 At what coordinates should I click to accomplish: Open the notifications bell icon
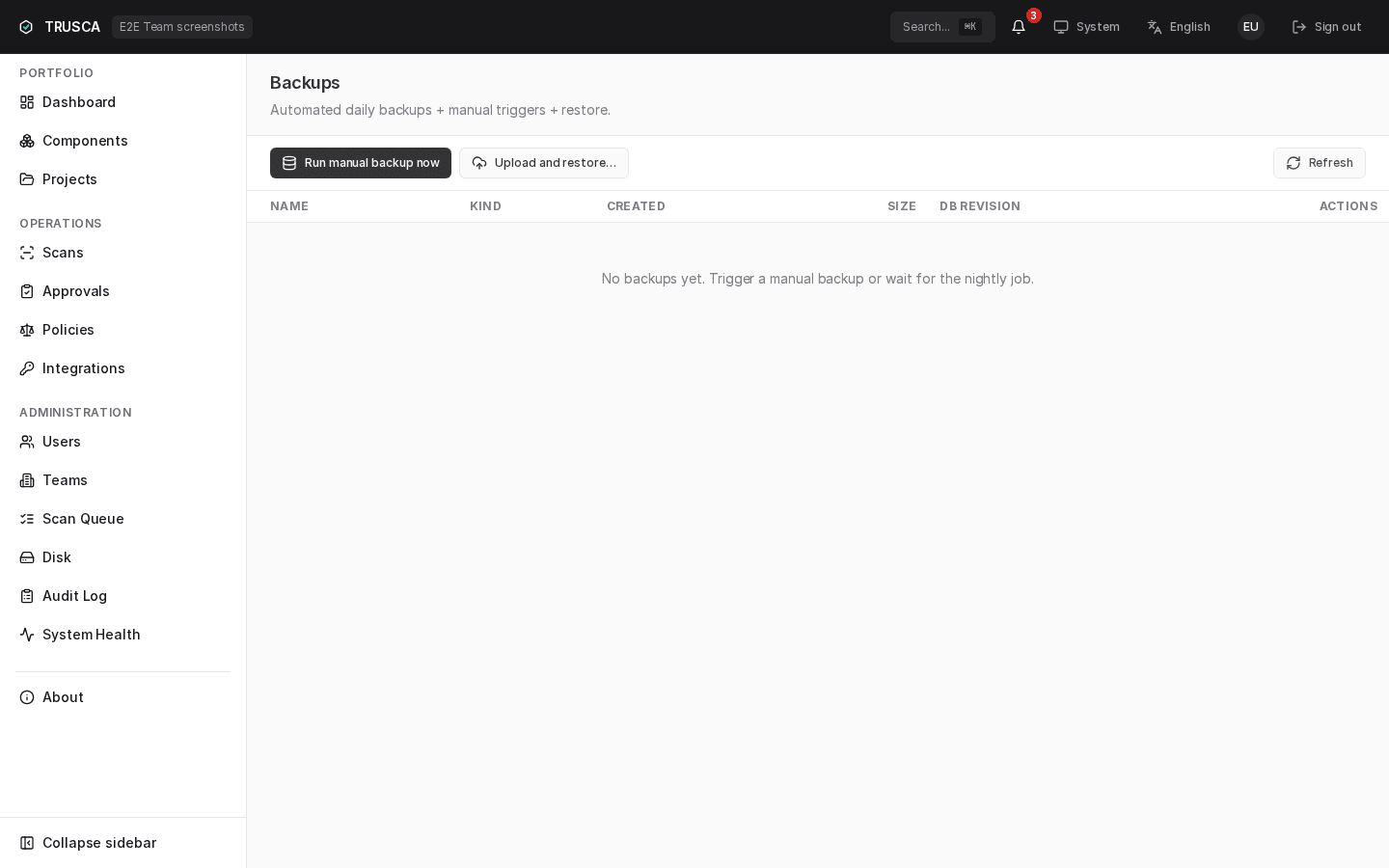[1019, 27]
